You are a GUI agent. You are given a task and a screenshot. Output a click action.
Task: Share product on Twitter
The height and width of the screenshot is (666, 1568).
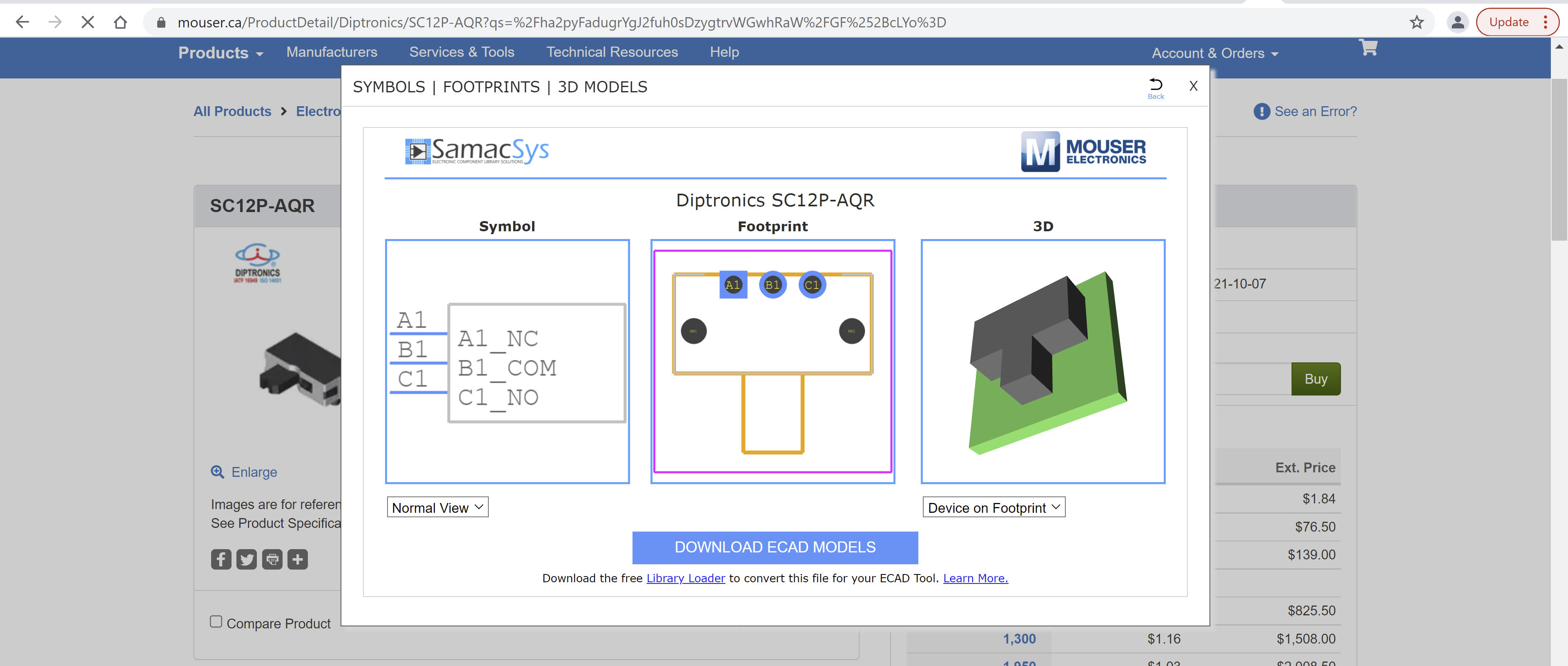247,559
